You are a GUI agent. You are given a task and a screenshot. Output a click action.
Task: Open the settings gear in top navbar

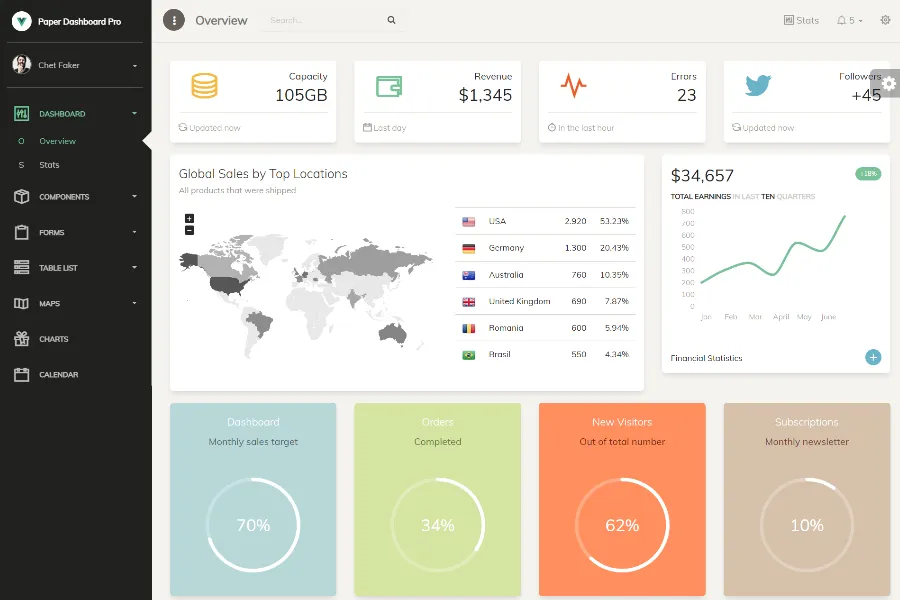(x=885, y=20)
